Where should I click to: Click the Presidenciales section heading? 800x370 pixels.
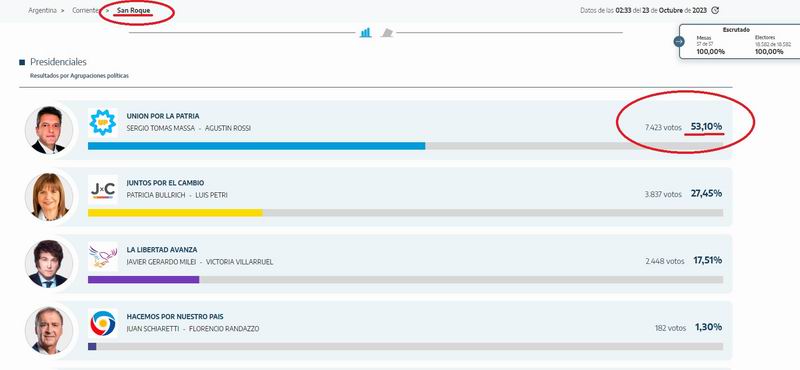pyautogui.click(x=58, y=62)
